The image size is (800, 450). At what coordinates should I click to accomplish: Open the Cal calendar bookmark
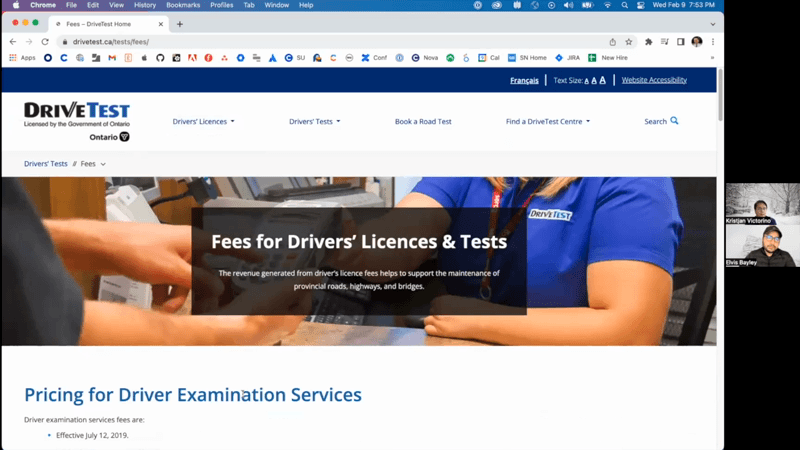pos(489,58)
